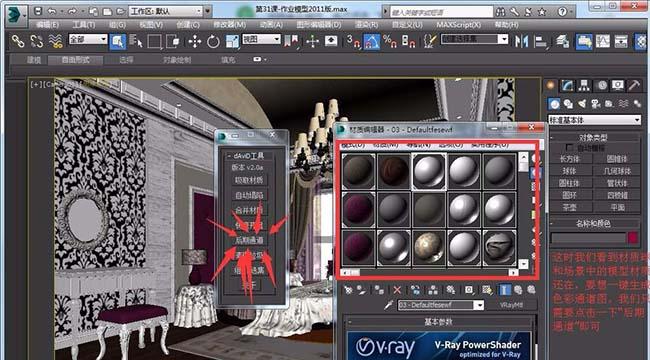Open the 标准基本体 primitives type dropdown
Viewport: 650px width, 360px height.
594,120
